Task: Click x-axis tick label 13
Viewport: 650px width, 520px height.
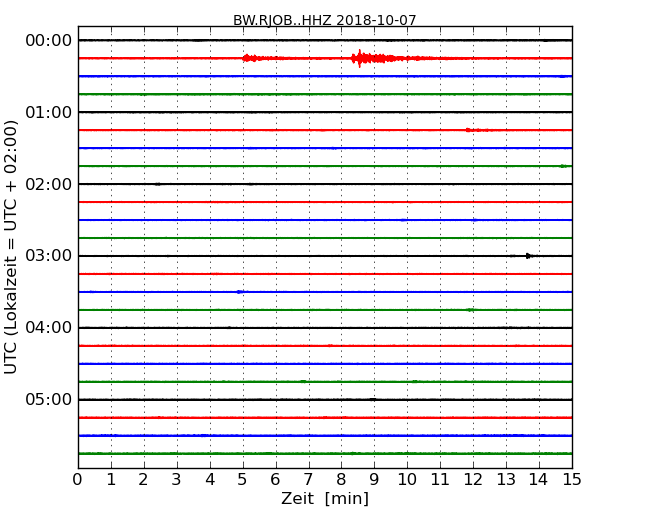Action: [x=506, y=479]
